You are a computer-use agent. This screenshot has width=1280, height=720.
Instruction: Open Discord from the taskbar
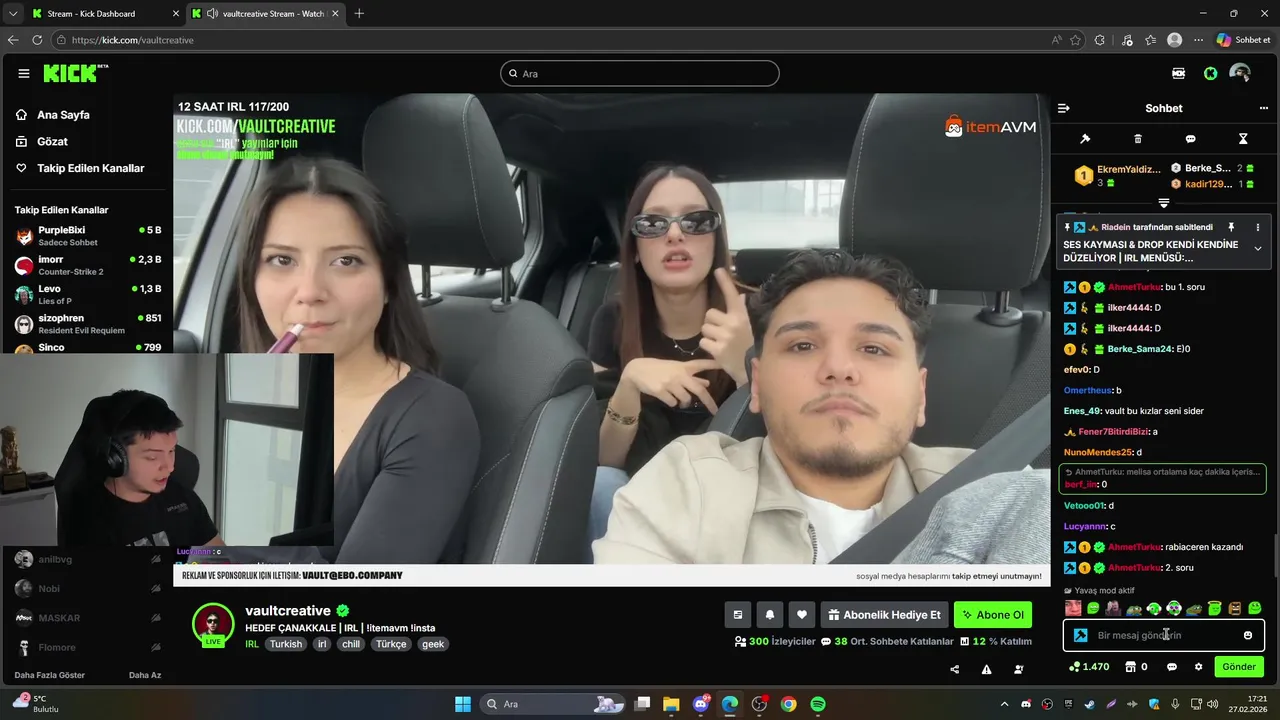click(x=701, y=704)
